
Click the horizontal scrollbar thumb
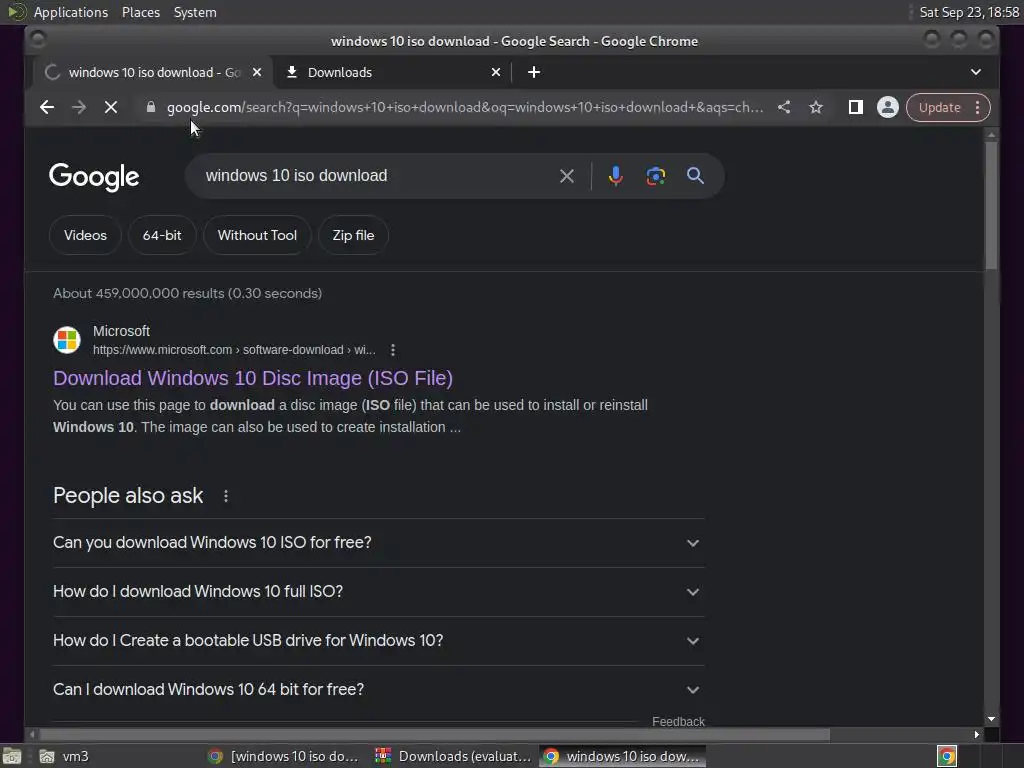point(434,735)
